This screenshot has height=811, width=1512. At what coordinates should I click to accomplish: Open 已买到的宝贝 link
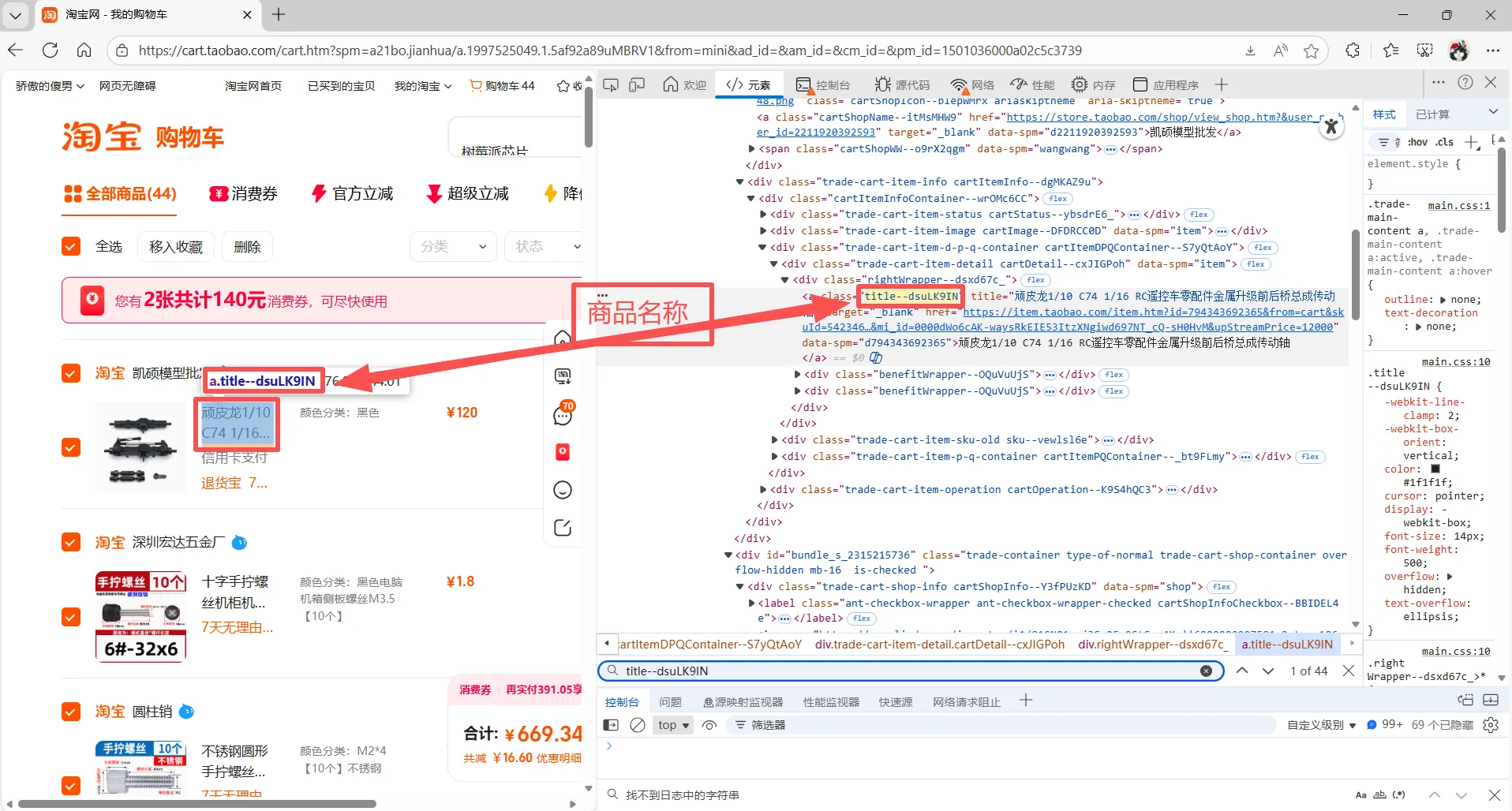point(341,86)
